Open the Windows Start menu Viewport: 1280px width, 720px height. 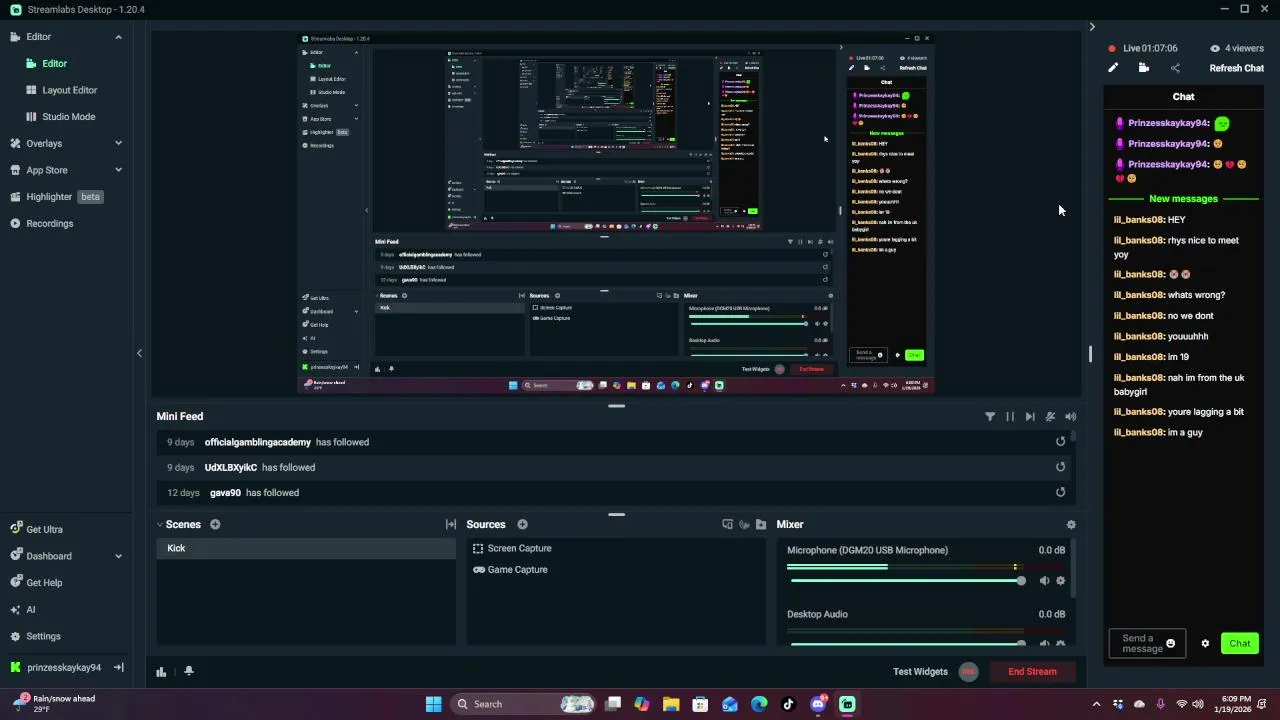433,704
